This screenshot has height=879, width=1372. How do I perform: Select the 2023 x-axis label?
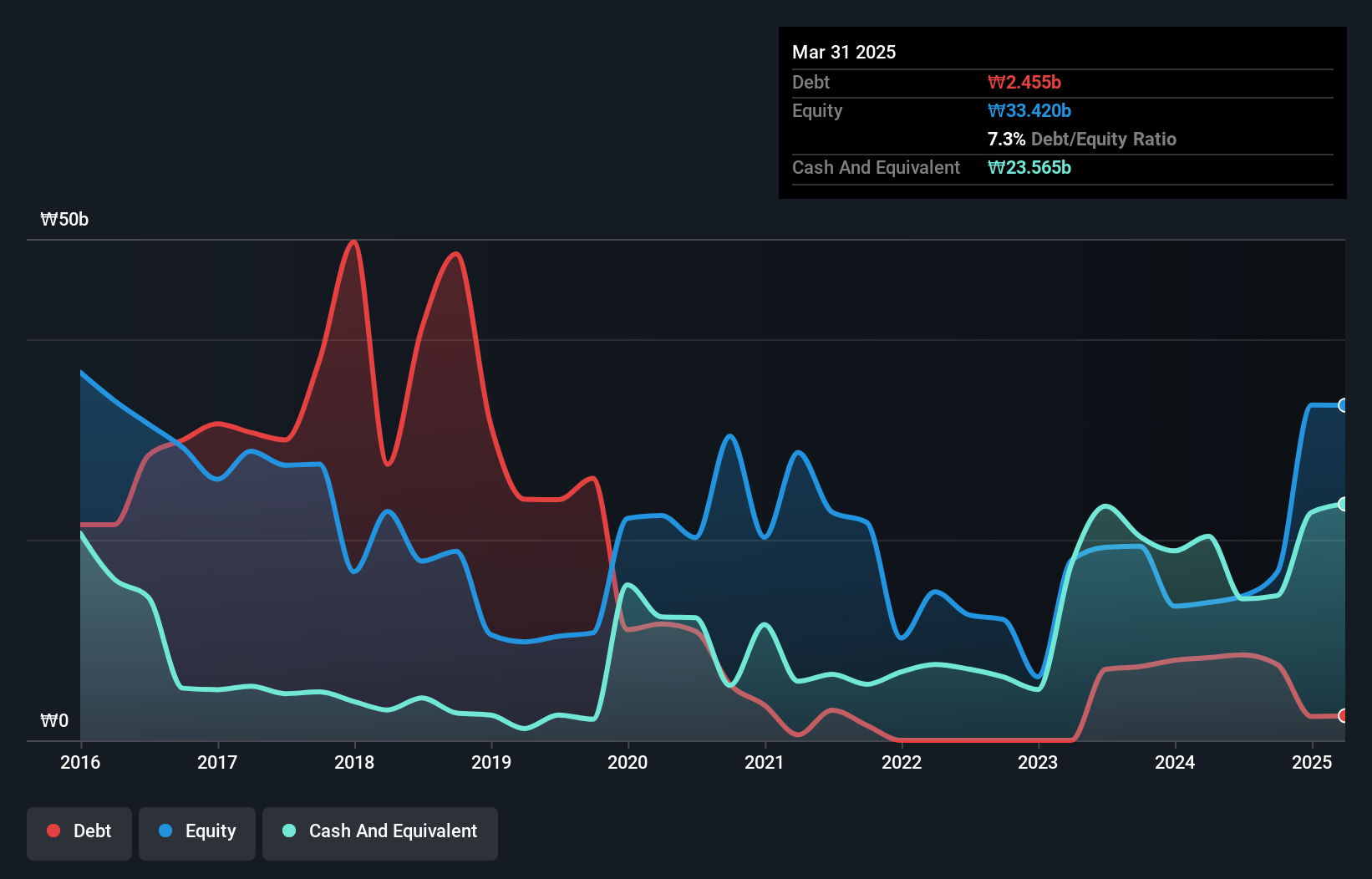1038,762
